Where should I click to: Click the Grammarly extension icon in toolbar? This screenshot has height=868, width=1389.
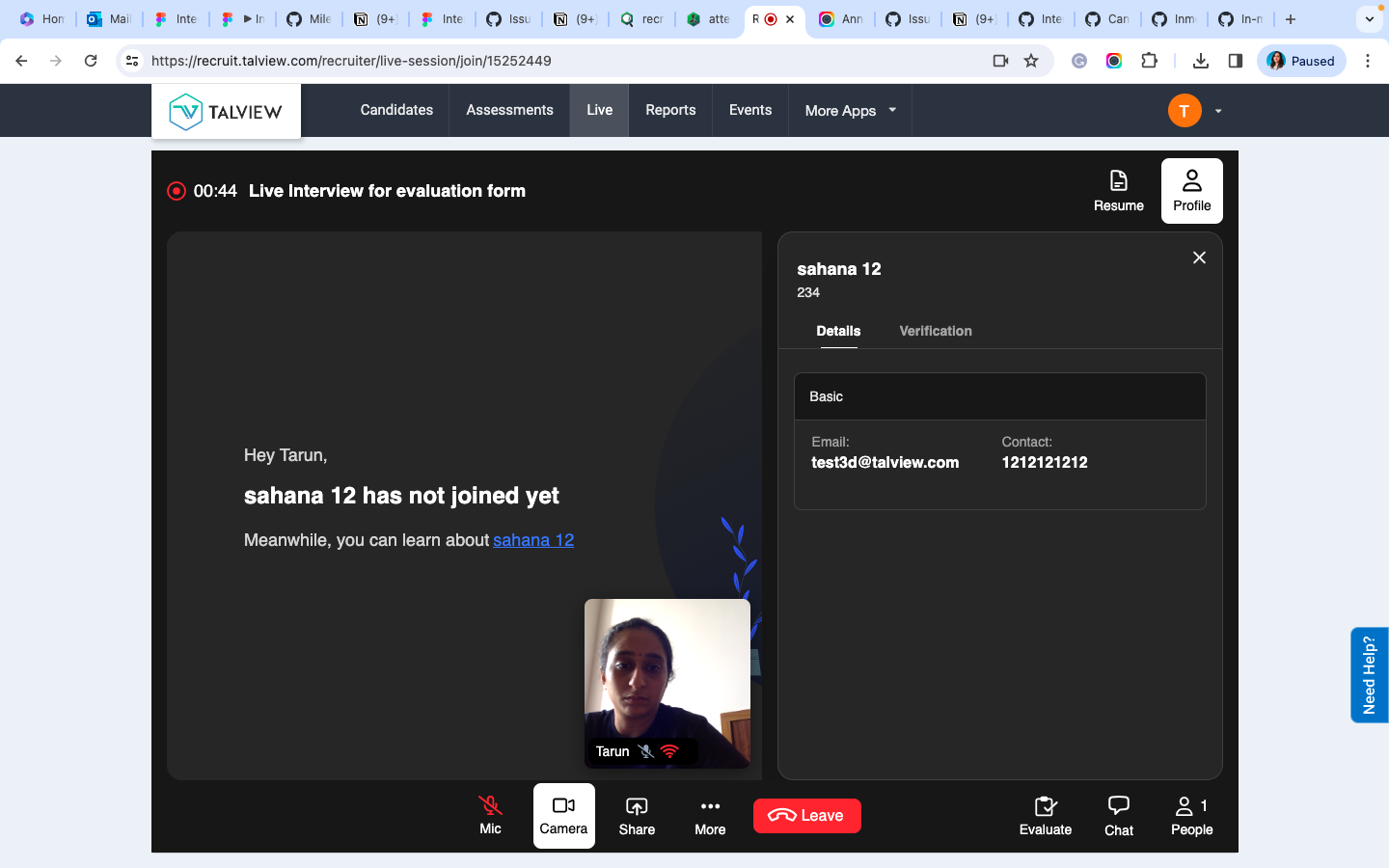coord(1079,61)
